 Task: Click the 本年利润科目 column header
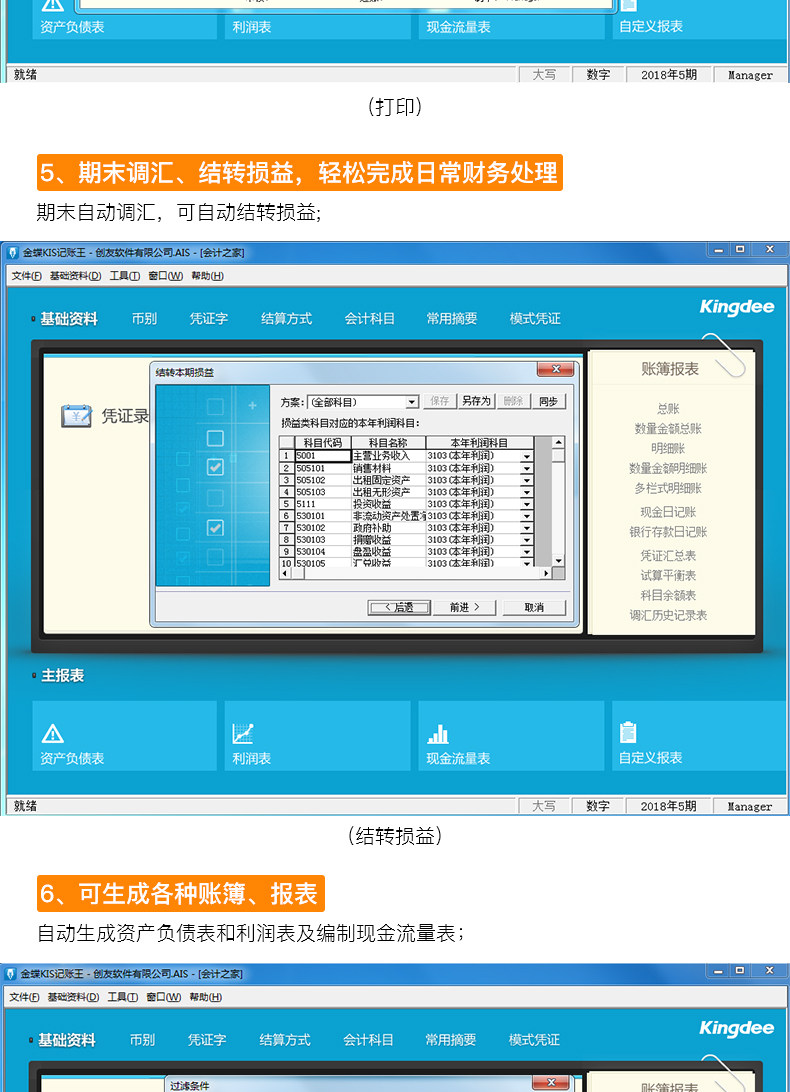(479, 443)
